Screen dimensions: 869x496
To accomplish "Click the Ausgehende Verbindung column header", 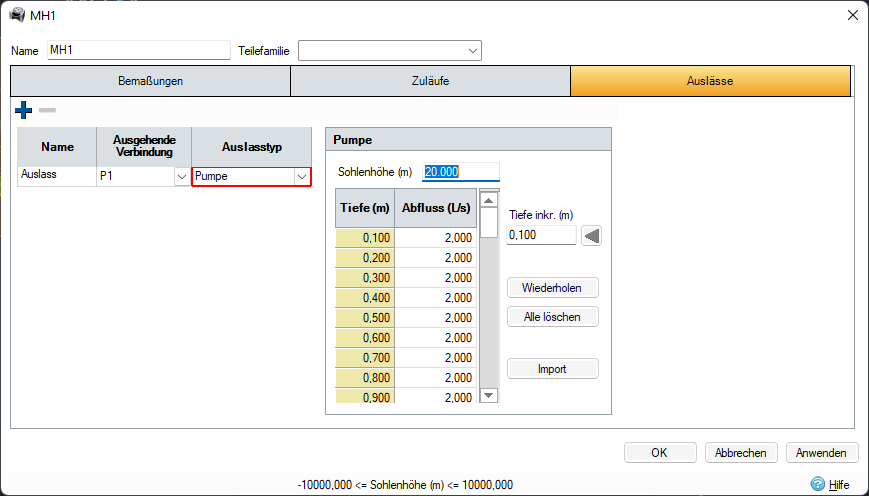I will (x=144, y=147).
